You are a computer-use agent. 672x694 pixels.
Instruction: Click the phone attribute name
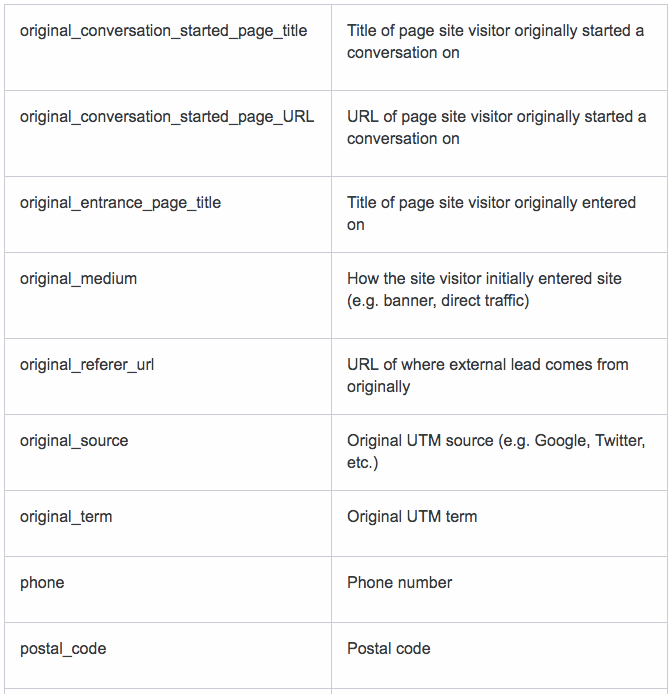pyautogui.click(x=42, y=583)
